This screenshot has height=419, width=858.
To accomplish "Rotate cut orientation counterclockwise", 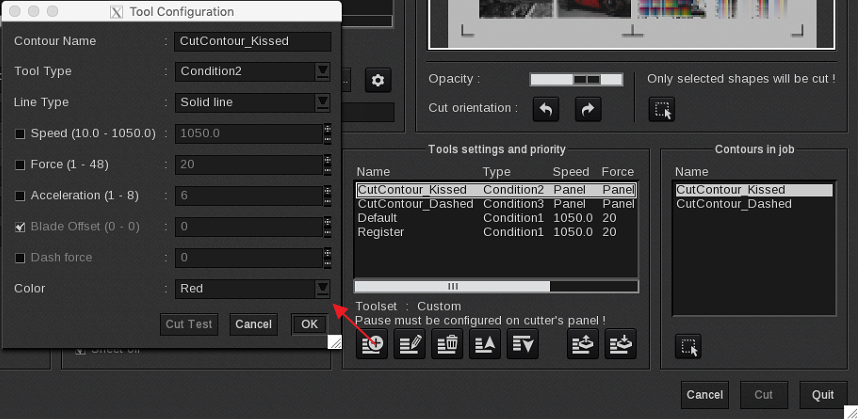I will (x=546, y=110).
